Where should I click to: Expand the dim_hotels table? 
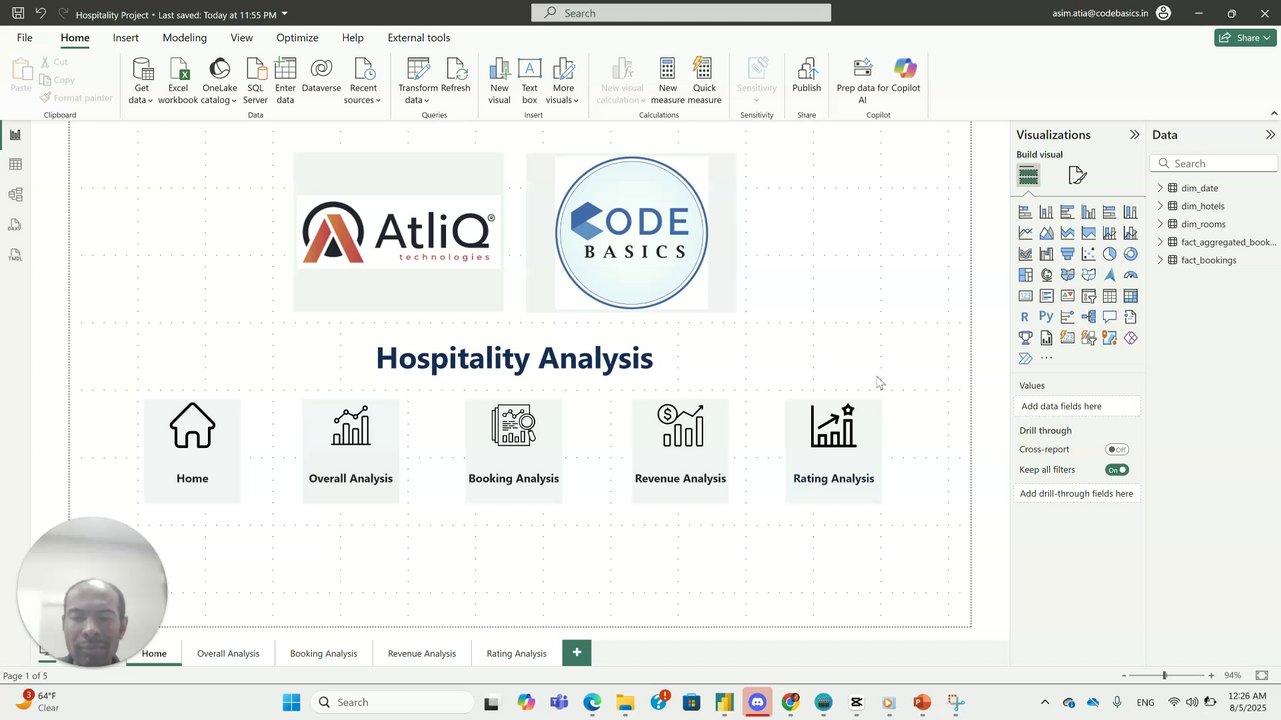pos(1160,206)
